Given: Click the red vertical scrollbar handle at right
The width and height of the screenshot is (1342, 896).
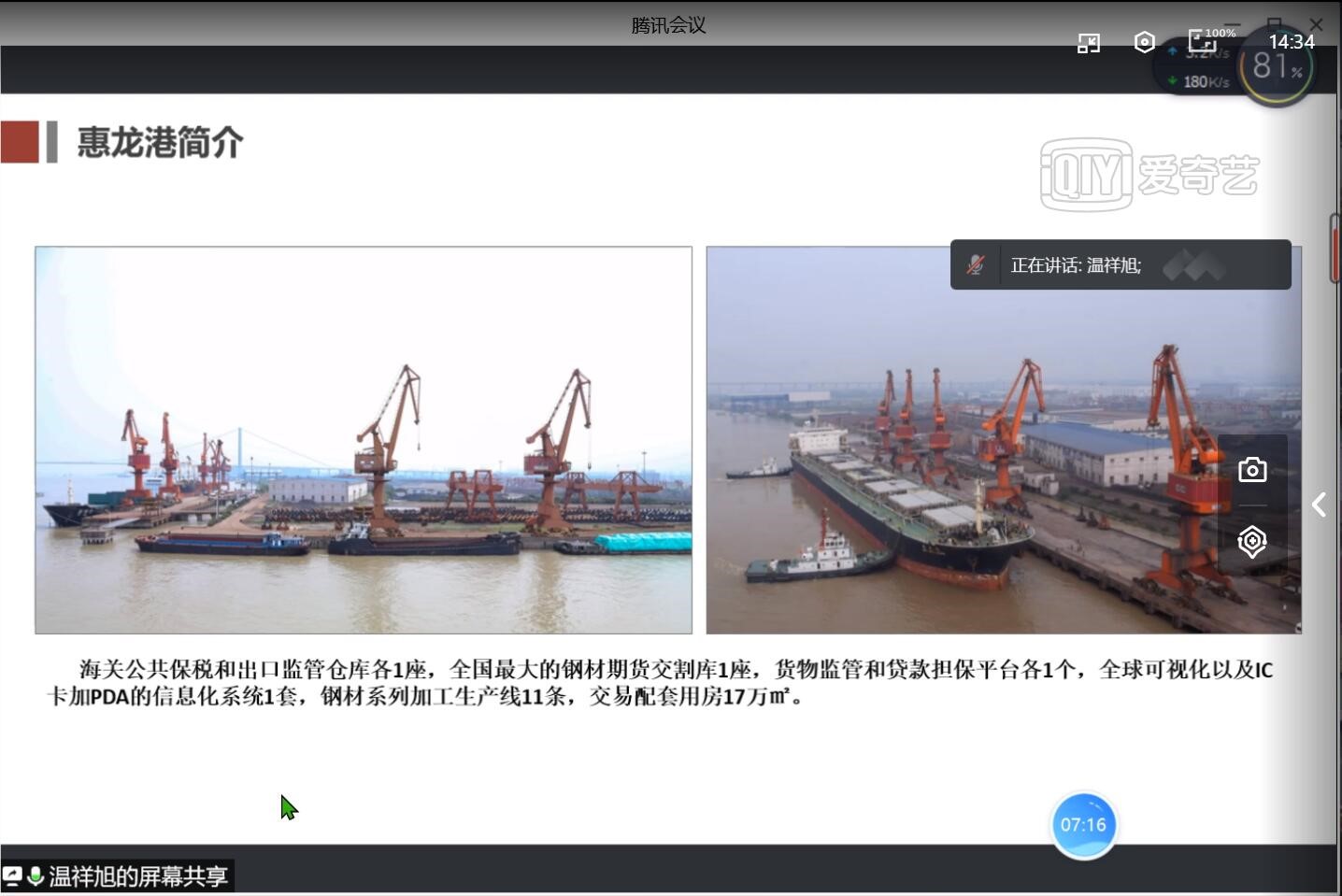Looking at the screenshot, I should [1335, 248].
